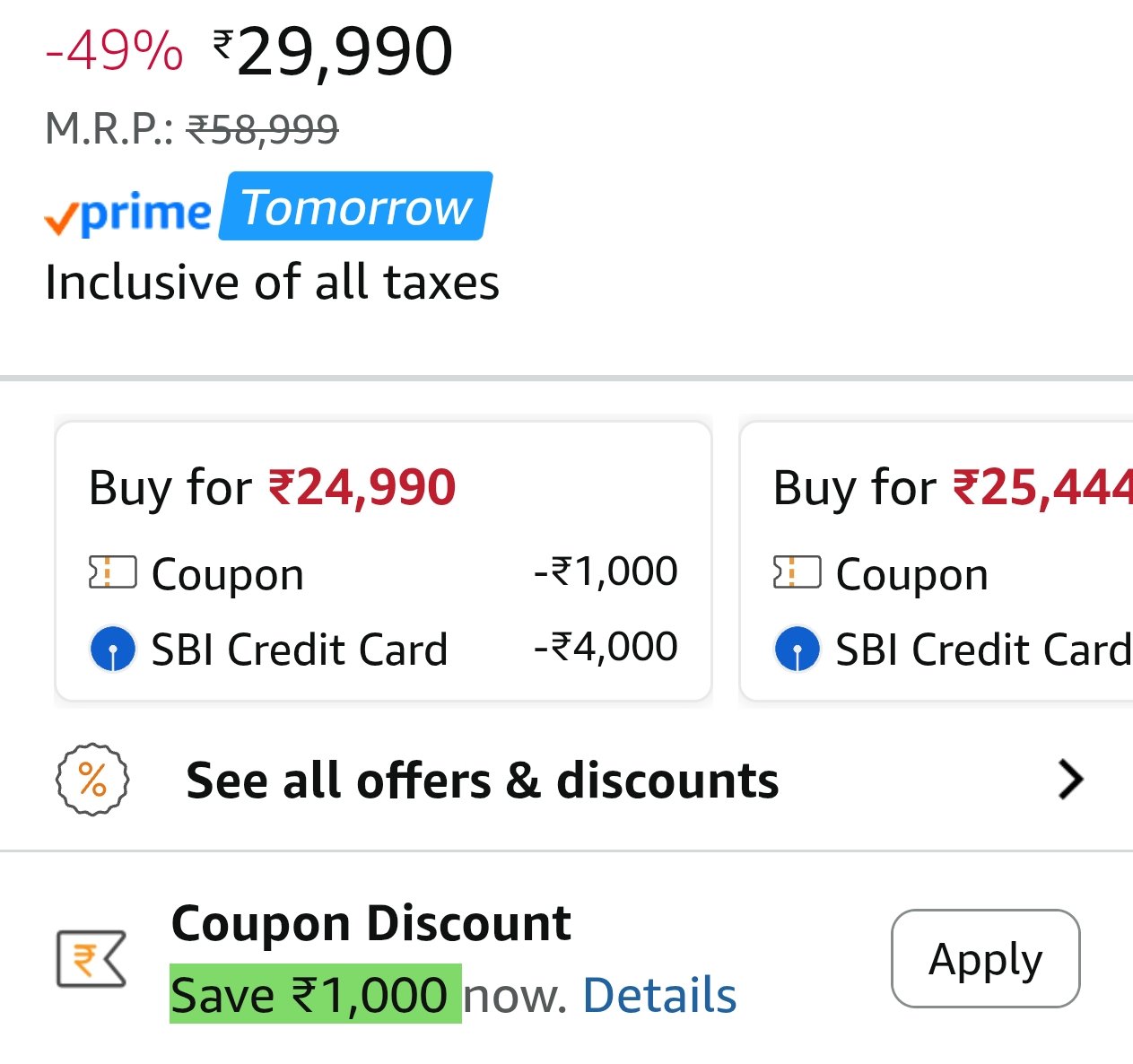This screenshot has width=1133, height=1064.
Task: Open the coupon Details link
Action: point(659,995)
